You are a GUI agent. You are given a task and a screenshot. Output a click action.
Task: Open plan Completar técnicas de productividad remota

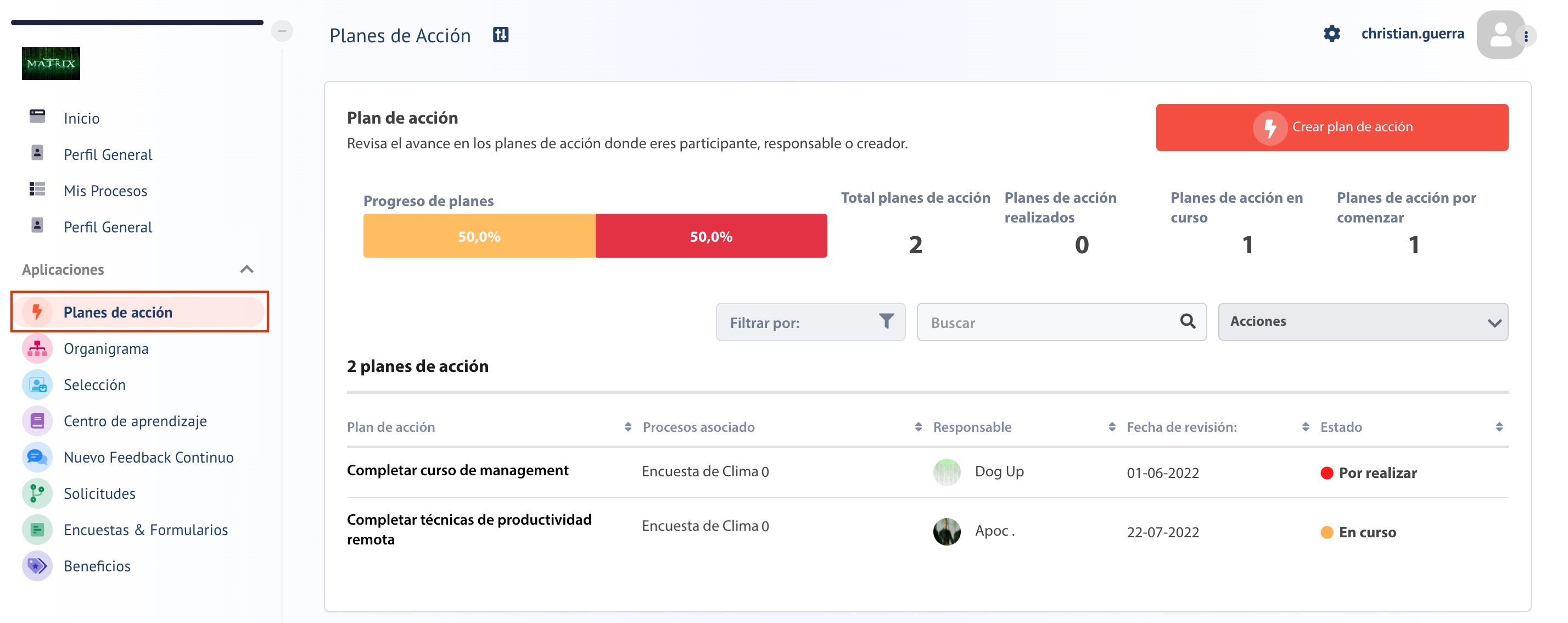pyautogui.click(x=469, y=529)
